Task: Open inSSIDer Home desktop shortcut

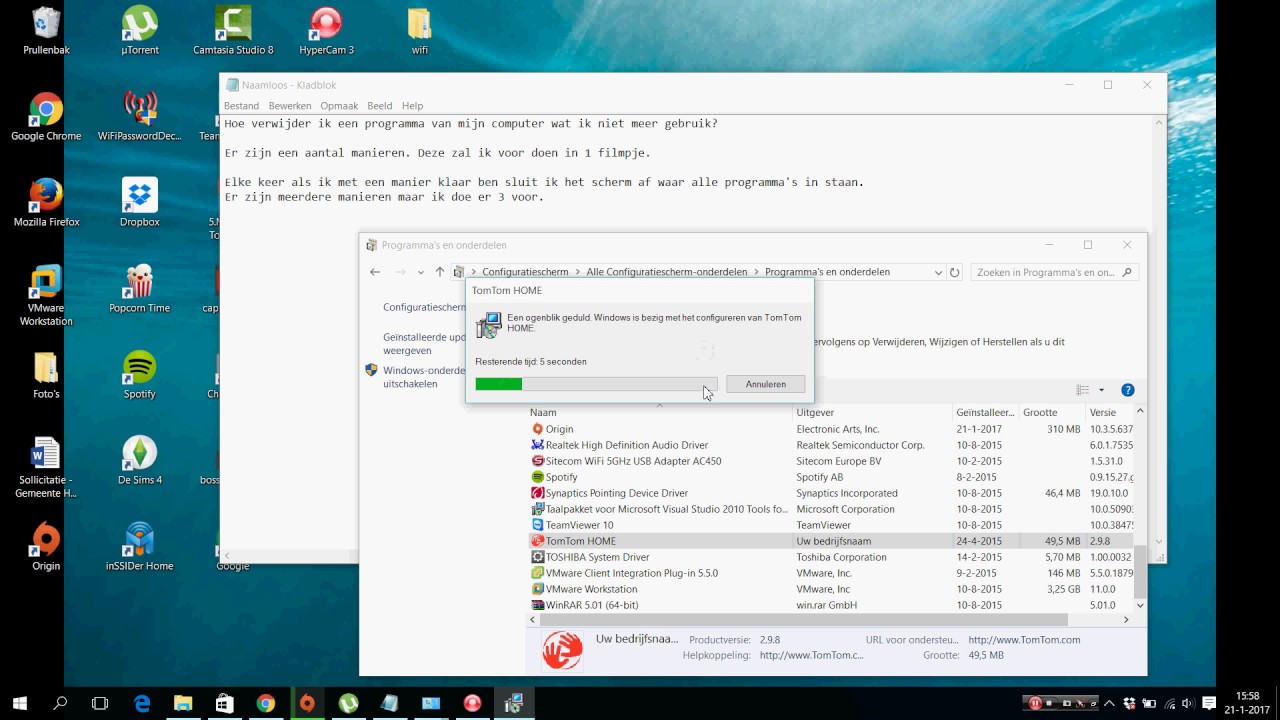Action: click(140, 547)
